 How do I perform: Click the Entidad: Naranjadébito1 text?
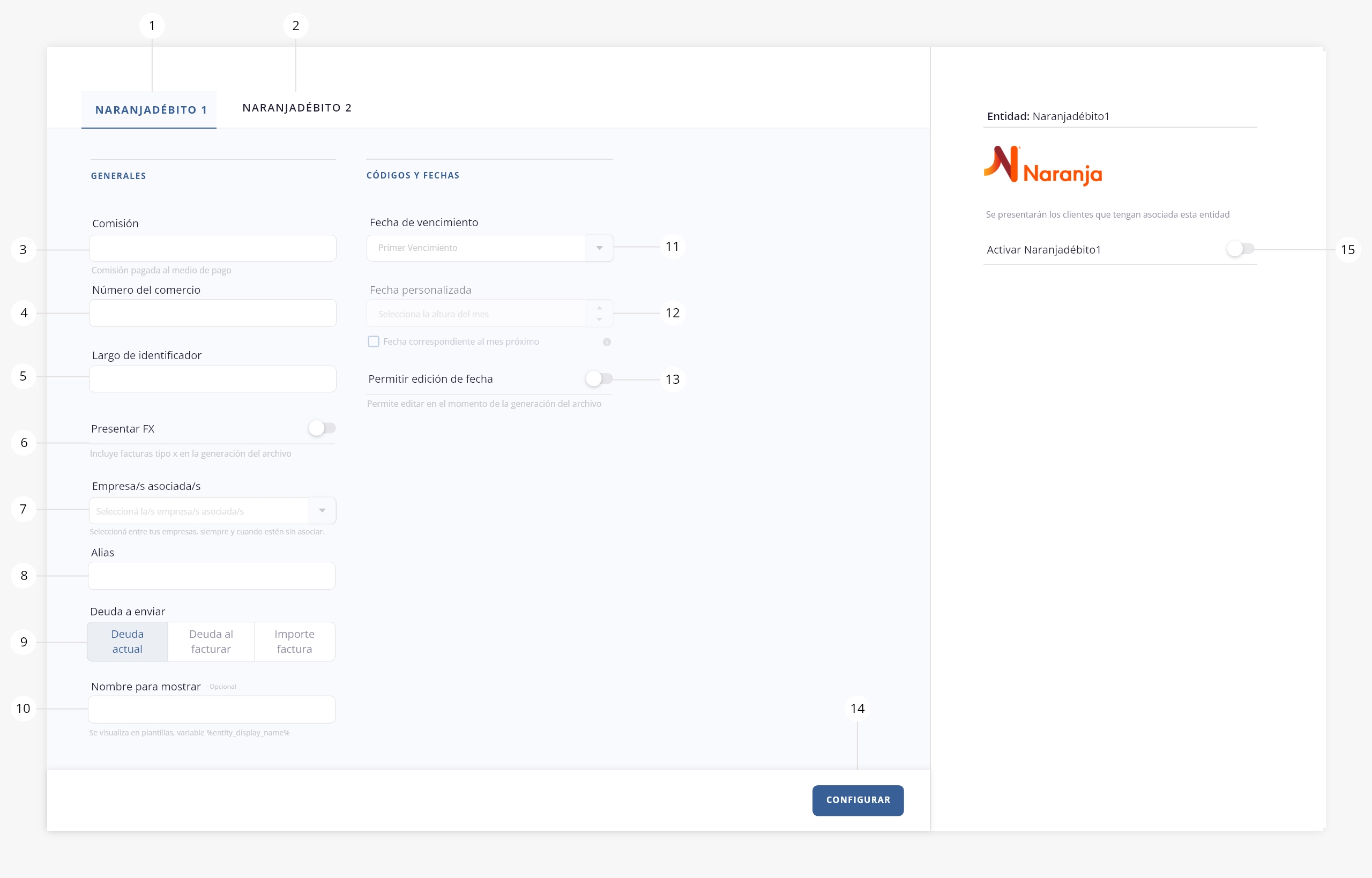click(x=1048, y=116)
